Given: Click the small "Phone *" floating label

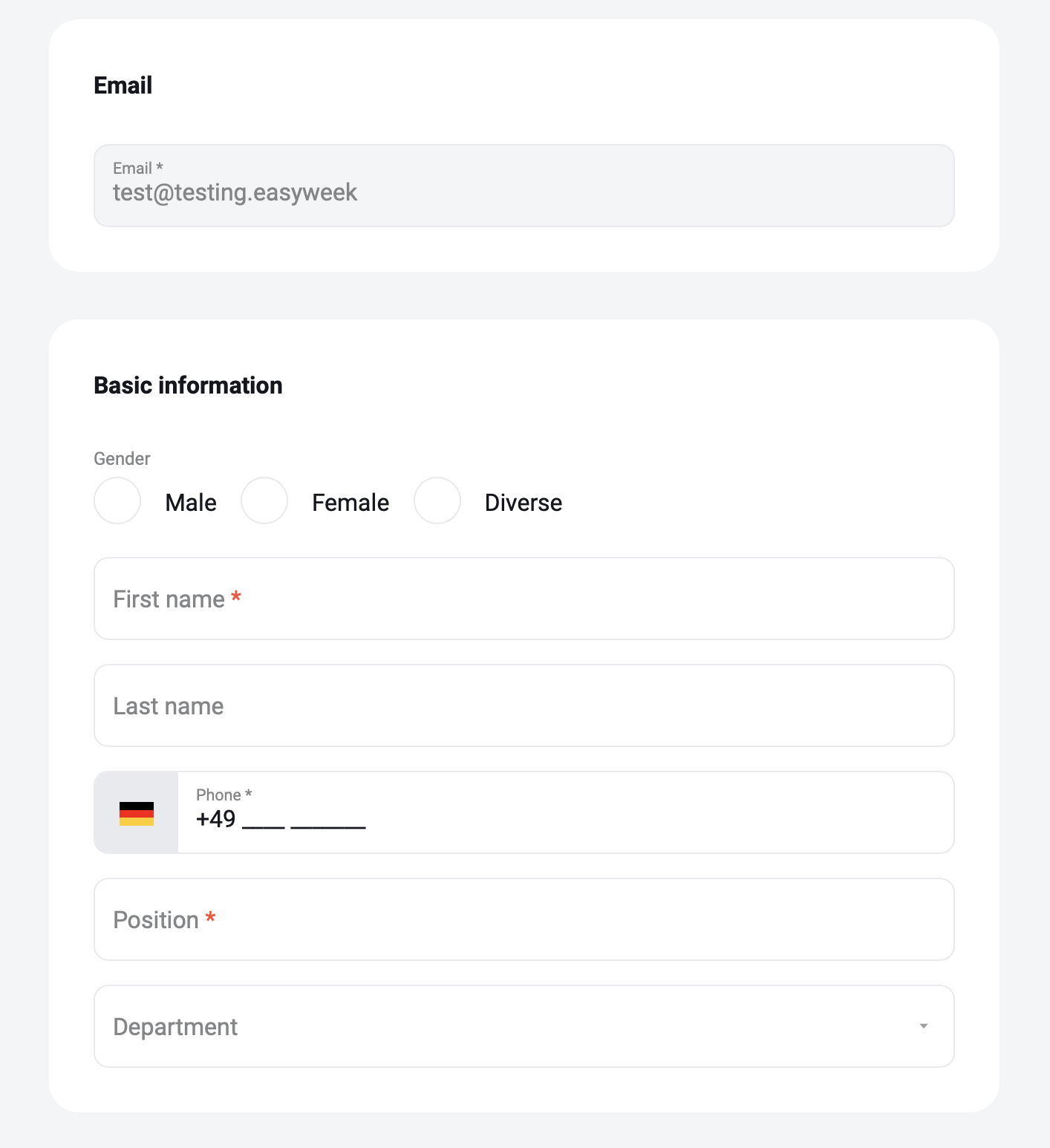Looking at the screenshot, I should [x=224, y=795].
